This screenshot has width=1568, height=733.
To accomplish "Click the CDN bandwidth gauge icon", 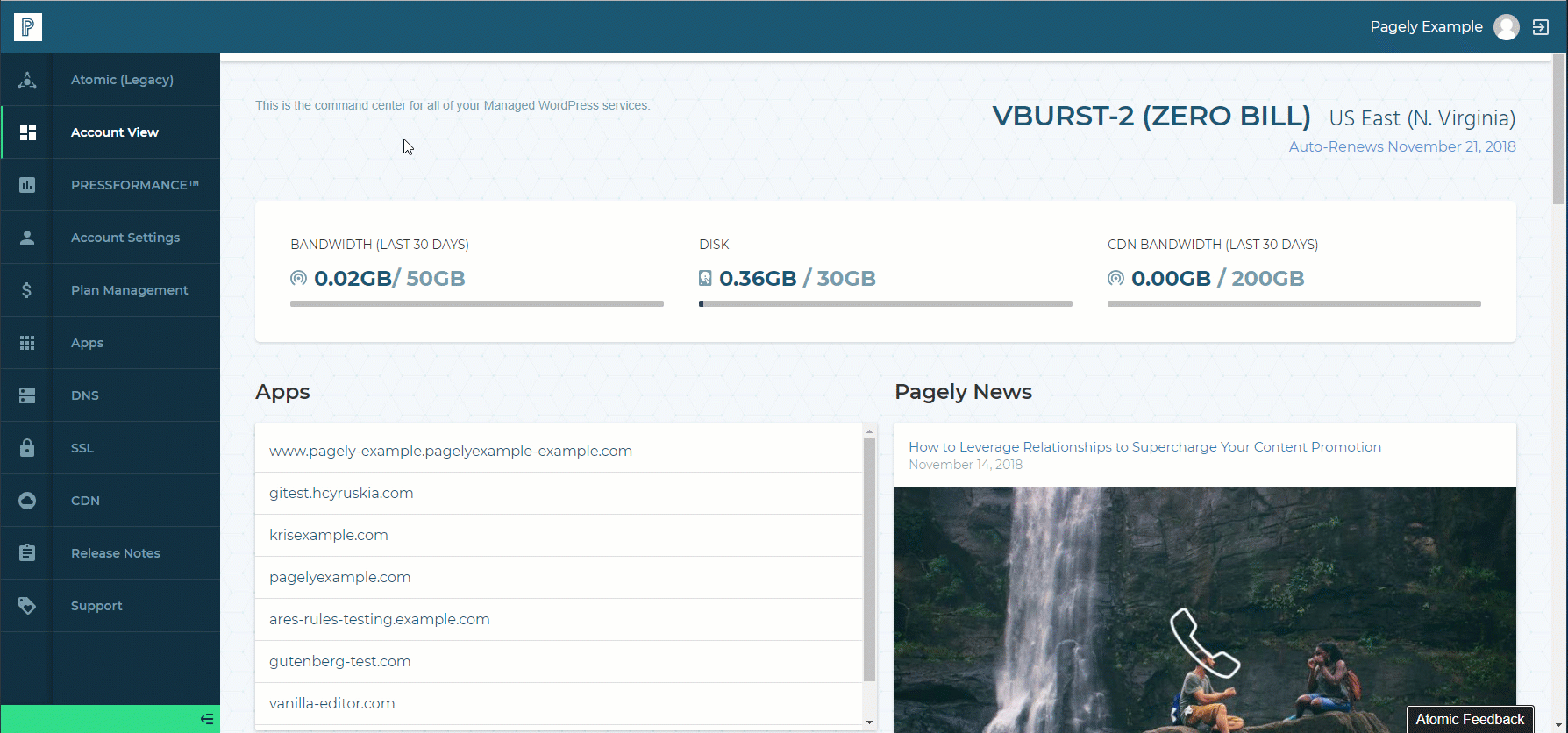I will coord(1115,278).
